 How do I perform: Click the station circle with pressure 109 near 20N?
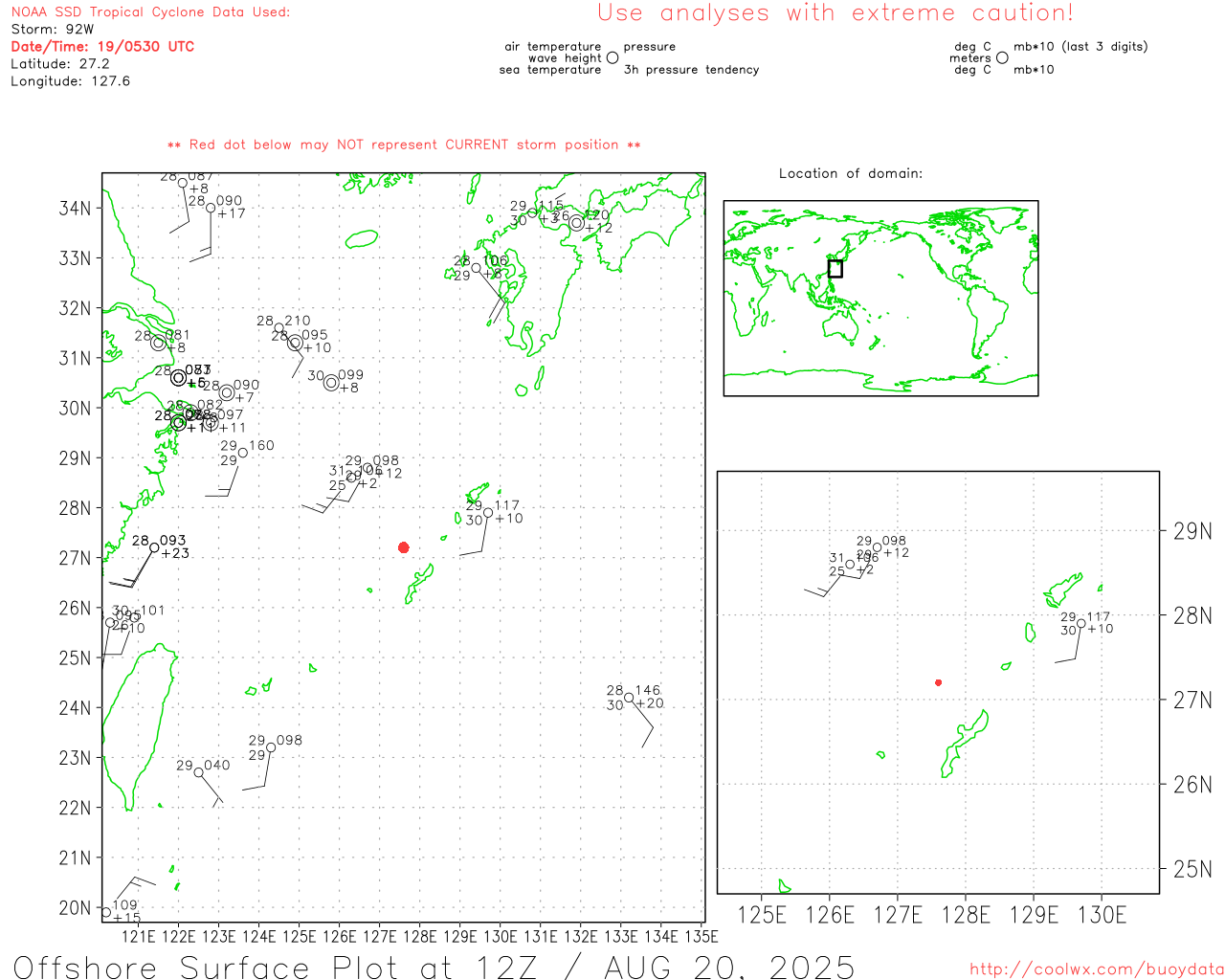pyautogui.click(x=106, y=912)
